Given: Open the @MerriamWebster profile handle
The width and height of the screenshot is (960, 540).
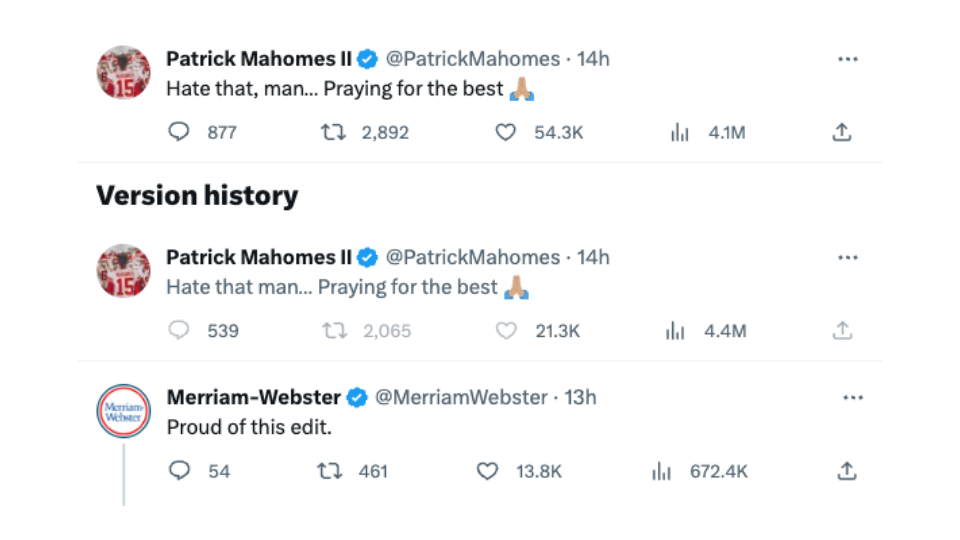Looking at the screenshot, I should (461, 398).
